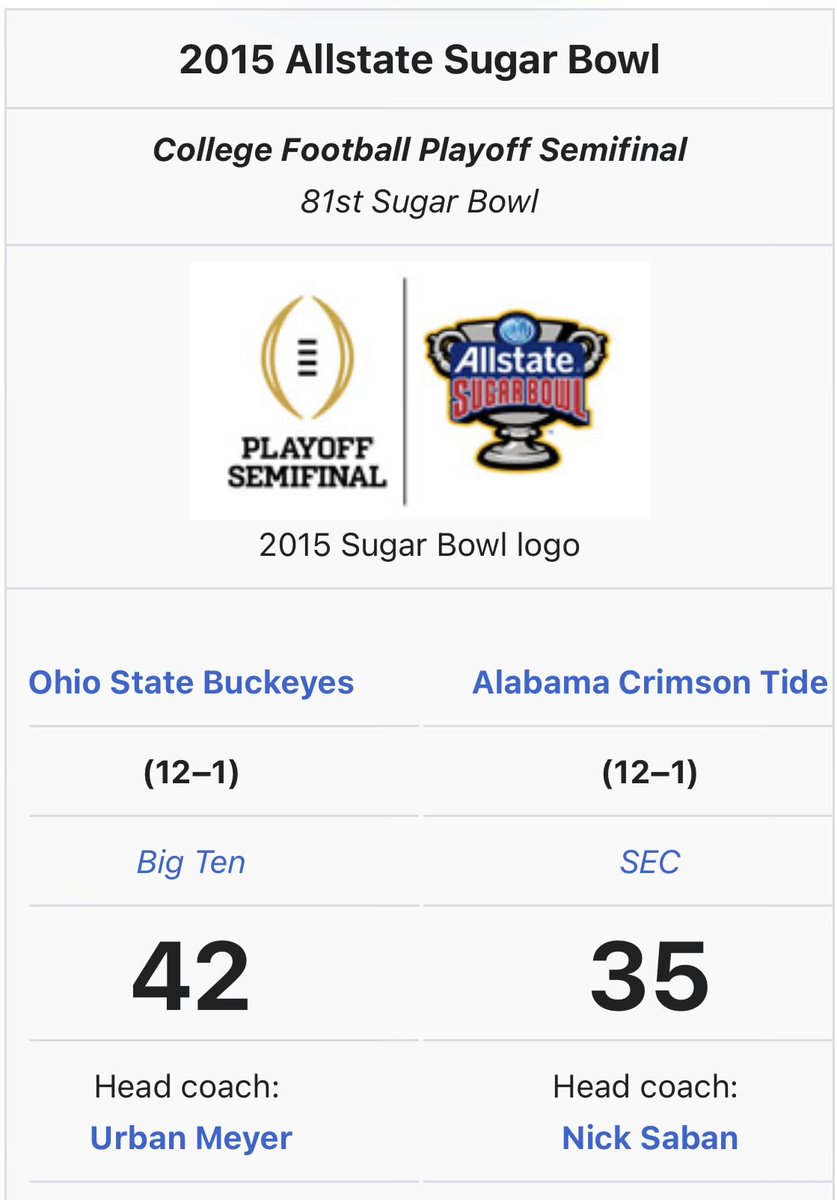Click the 81st Sugar Bowl text
The width and height of the screenshot is (837, 1200).
pos(419,201)
